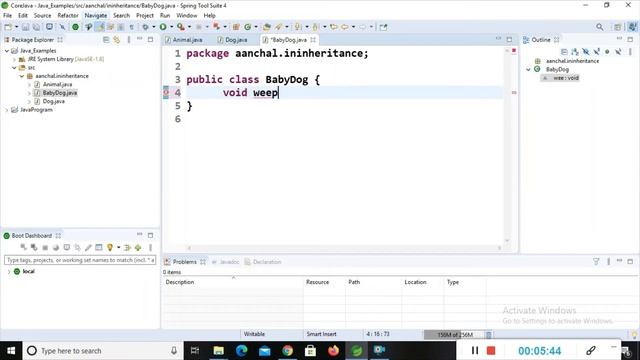Click the New Java Package toolbar icon
The image size is (640, 360).
(236, 27)
